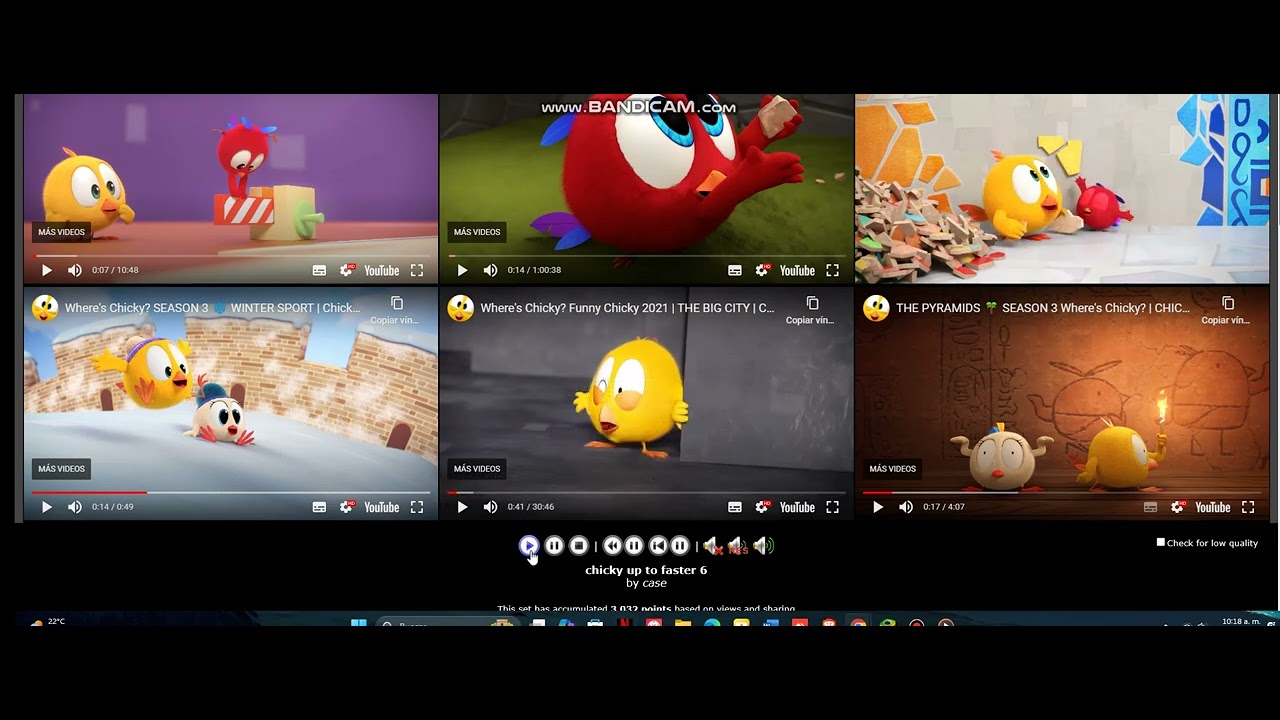The width and height of the screenshot is (1280, 720).
Task: Enter fullscreen on the WINTER SPORT video
Action: (417, 507)
